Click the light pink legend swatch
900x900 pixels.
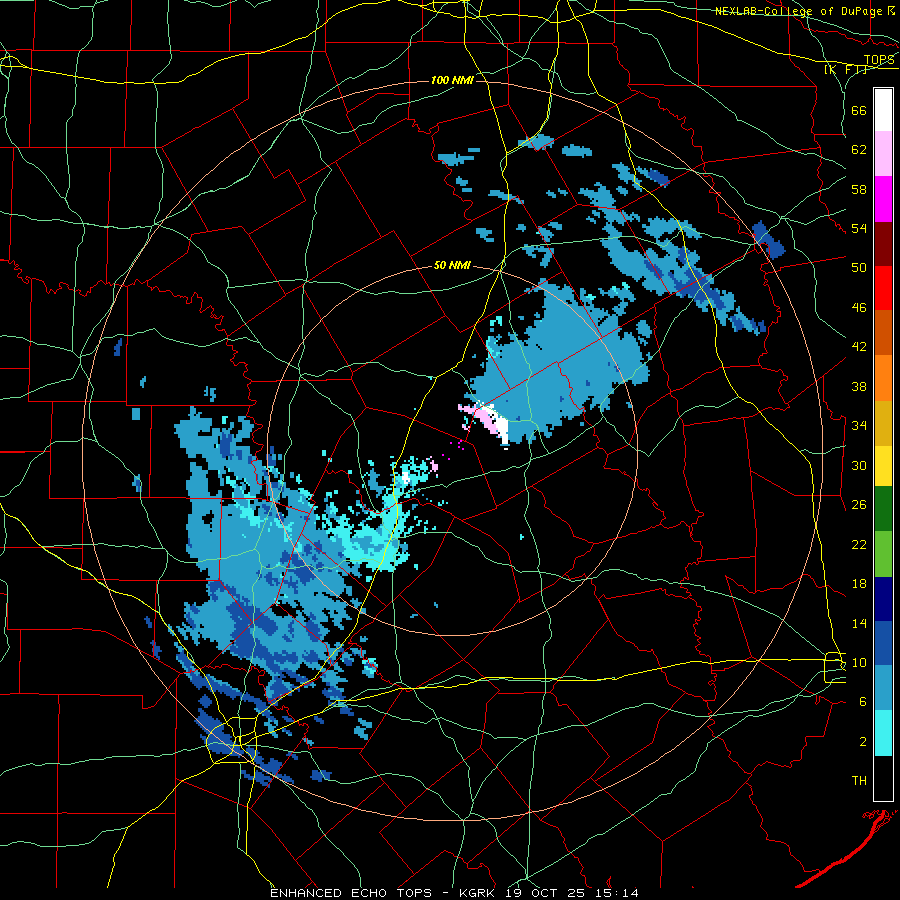pos(883,154)
